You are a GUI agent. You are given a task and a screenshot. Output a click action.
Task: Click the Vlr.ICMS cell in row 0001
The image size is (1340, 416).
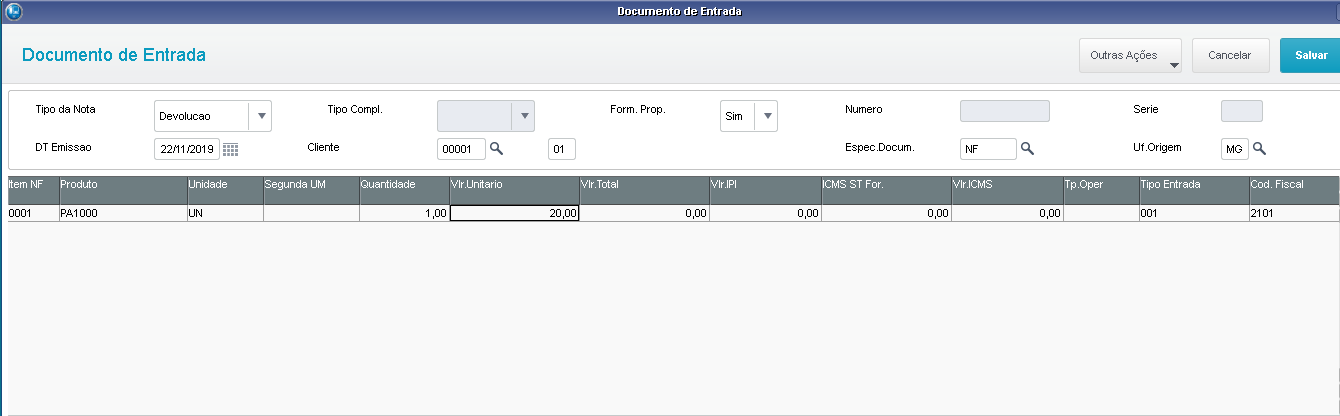click(x=1007, y=213)
